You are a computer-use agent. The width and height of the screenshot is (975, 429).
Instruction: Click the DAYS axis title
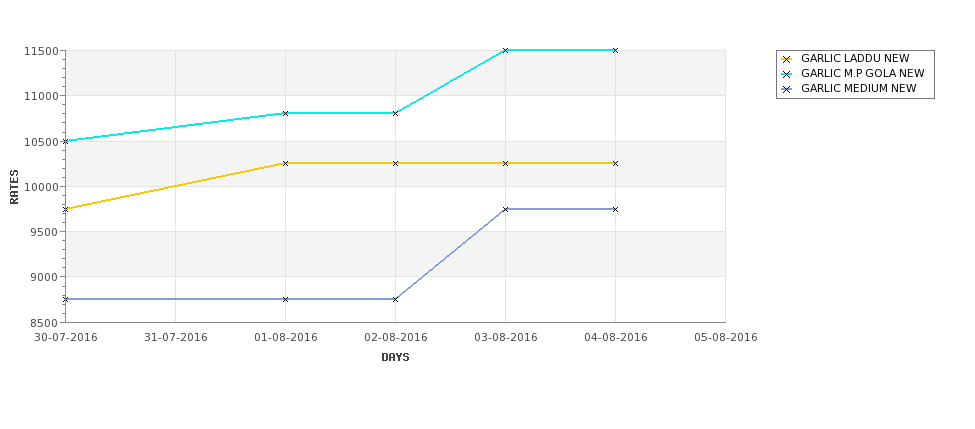click(395, 358)
